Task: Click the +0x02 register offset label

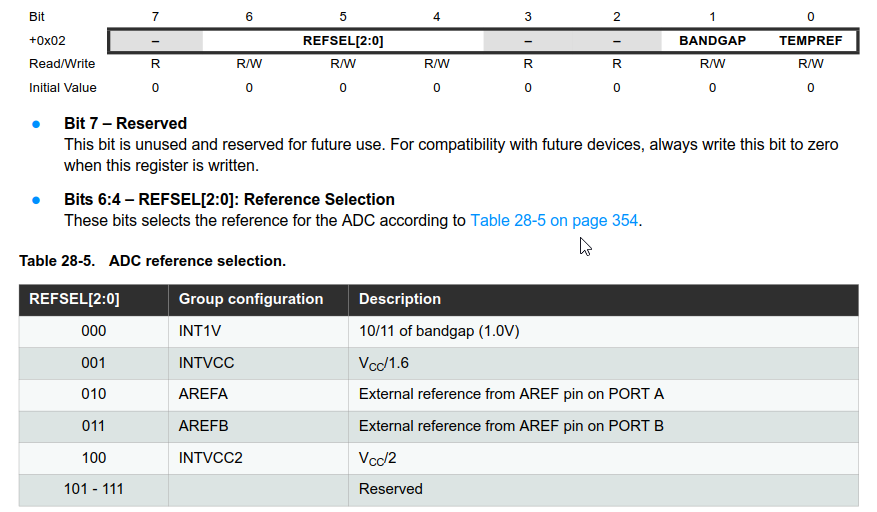Action: click(47, 41)
